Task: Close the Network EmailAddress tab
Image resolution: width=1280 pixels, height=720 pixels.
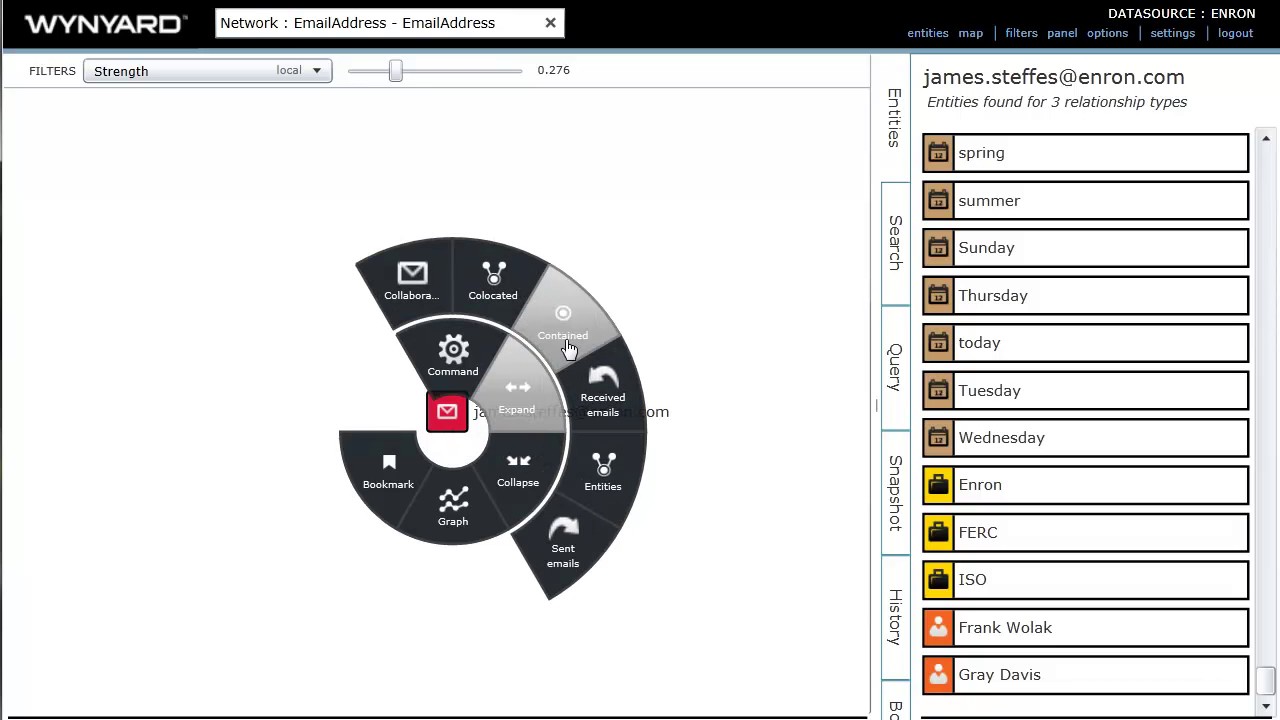Action: click(550, 23)
